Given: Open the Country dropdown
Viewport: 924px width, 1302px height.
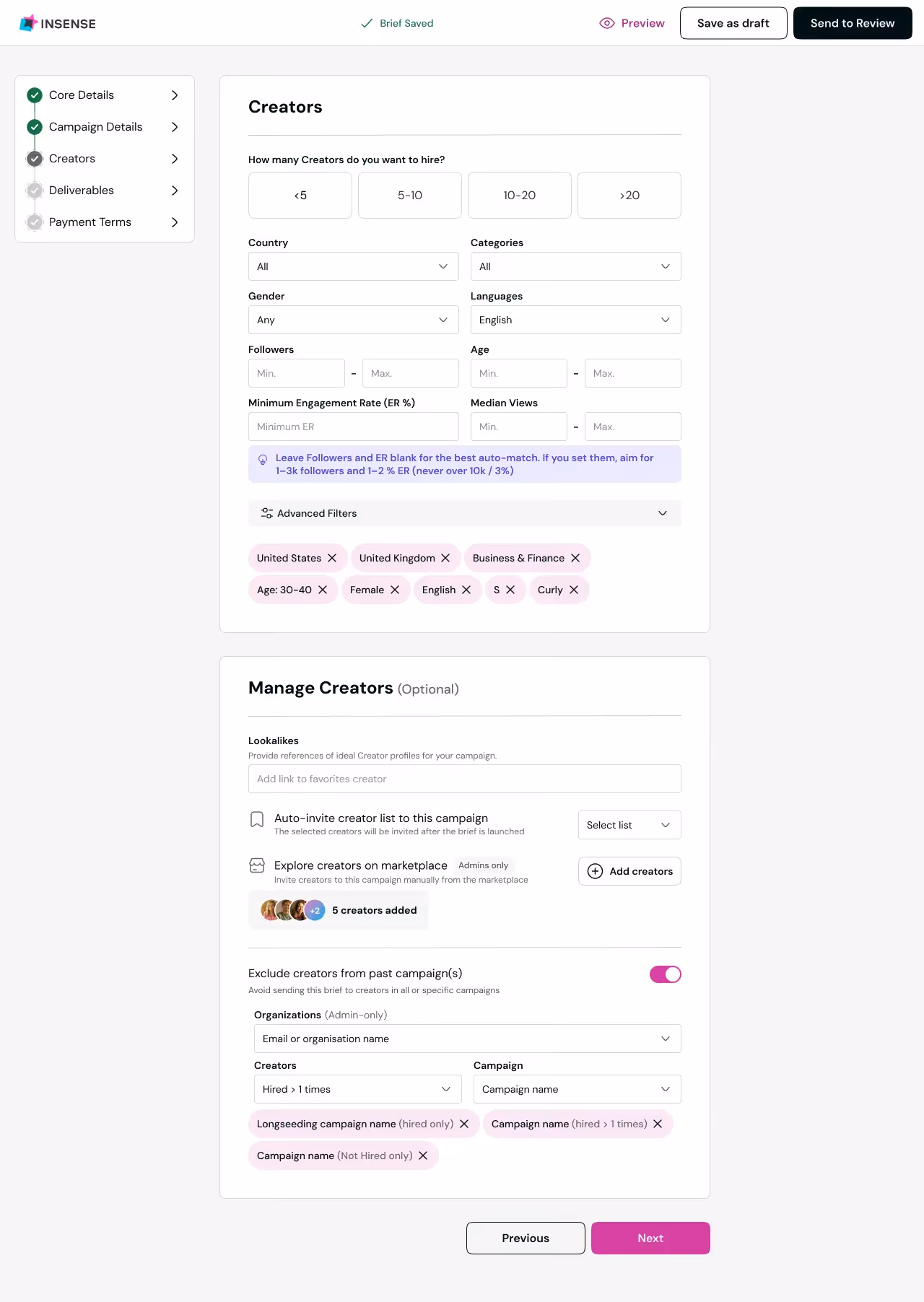Looking at the screenshot, I should pyautogui.click(x=354, y=266).
